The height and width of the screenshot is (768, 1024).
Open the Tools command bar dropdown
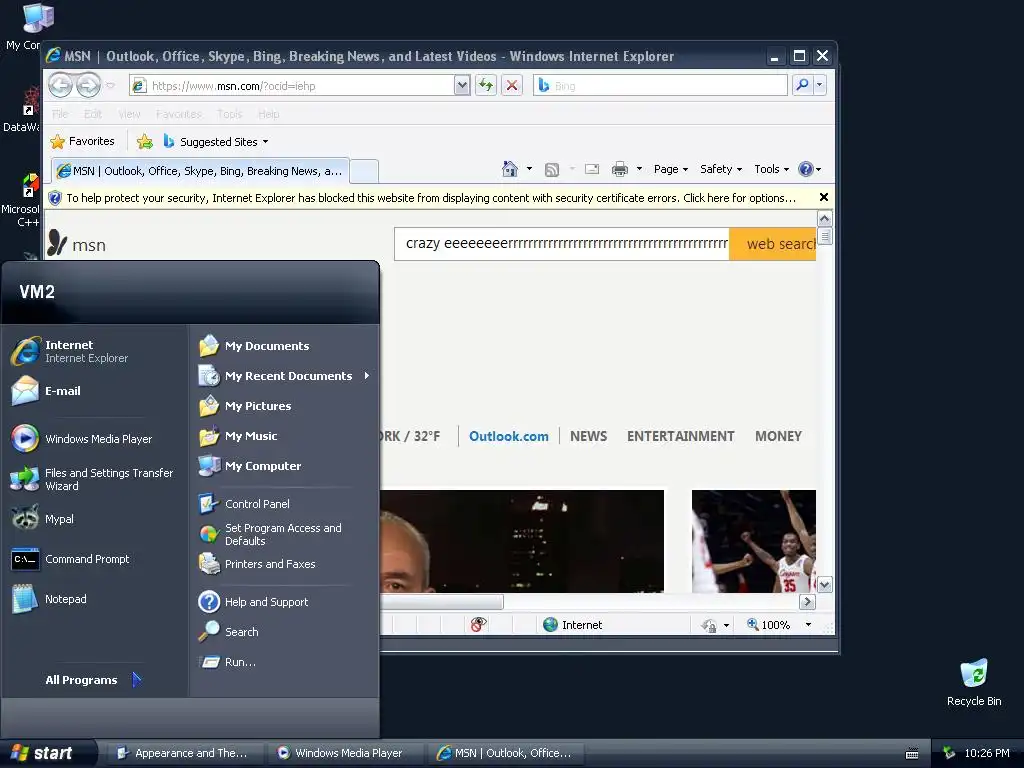click(x=771, y=169)
